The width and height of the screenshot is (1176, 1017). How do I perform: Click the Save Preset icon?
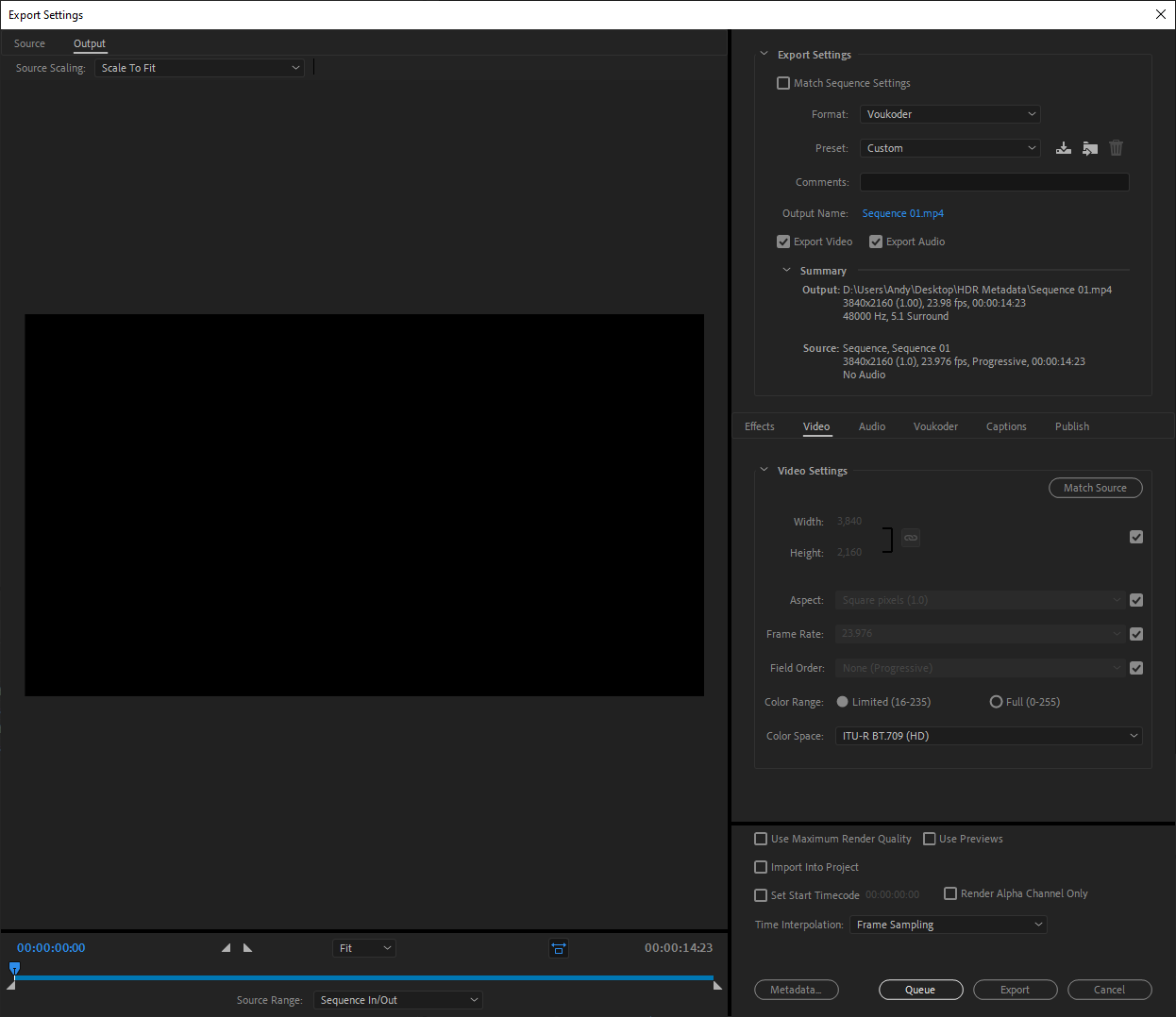tap(1064, 148)
